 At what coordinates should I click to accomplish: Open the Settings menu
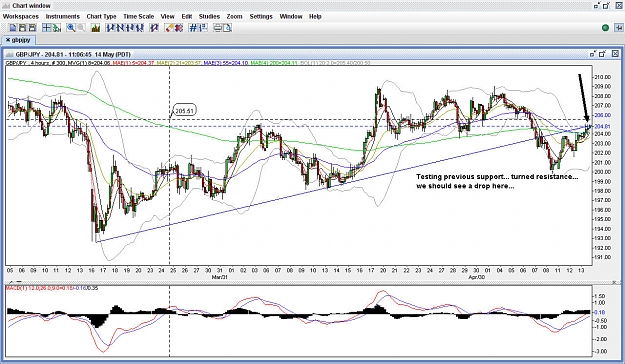261,16
